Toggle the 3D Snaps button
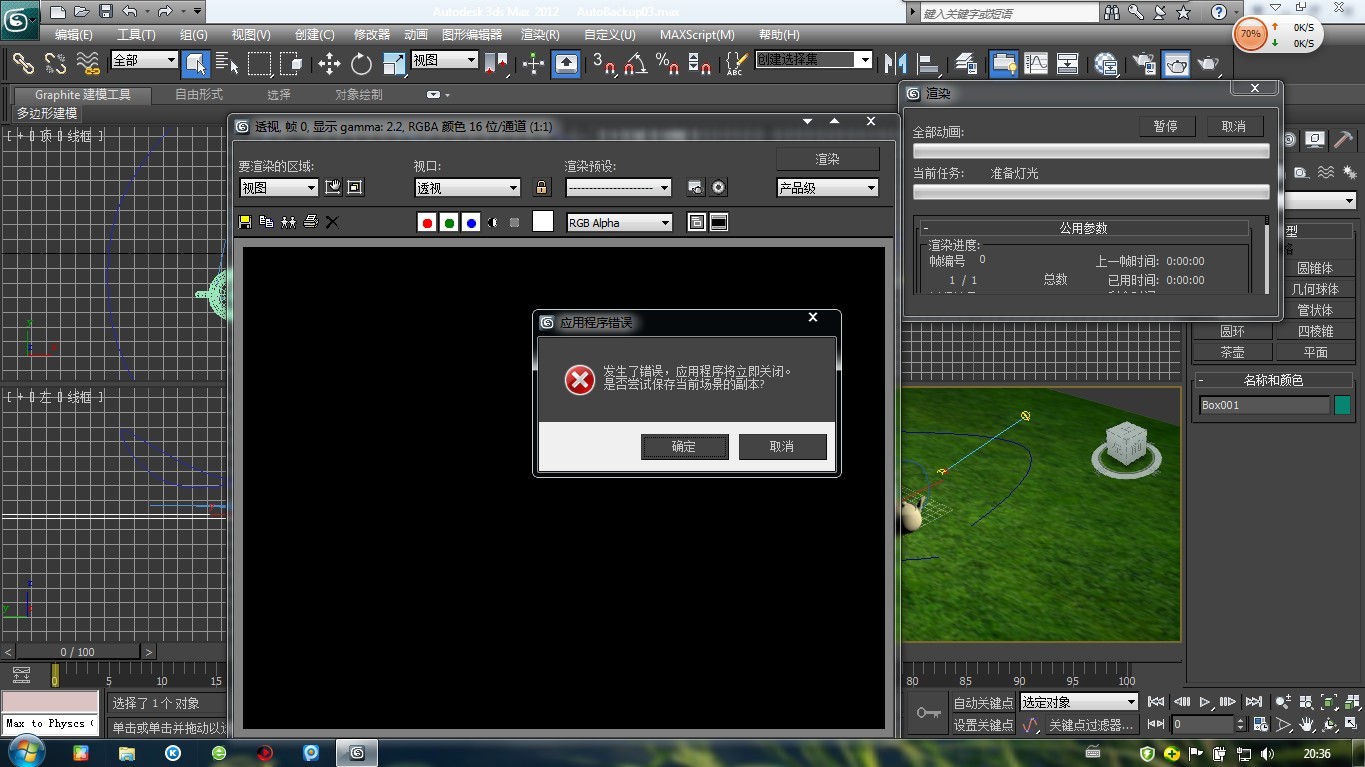 [x=604, y=64]
